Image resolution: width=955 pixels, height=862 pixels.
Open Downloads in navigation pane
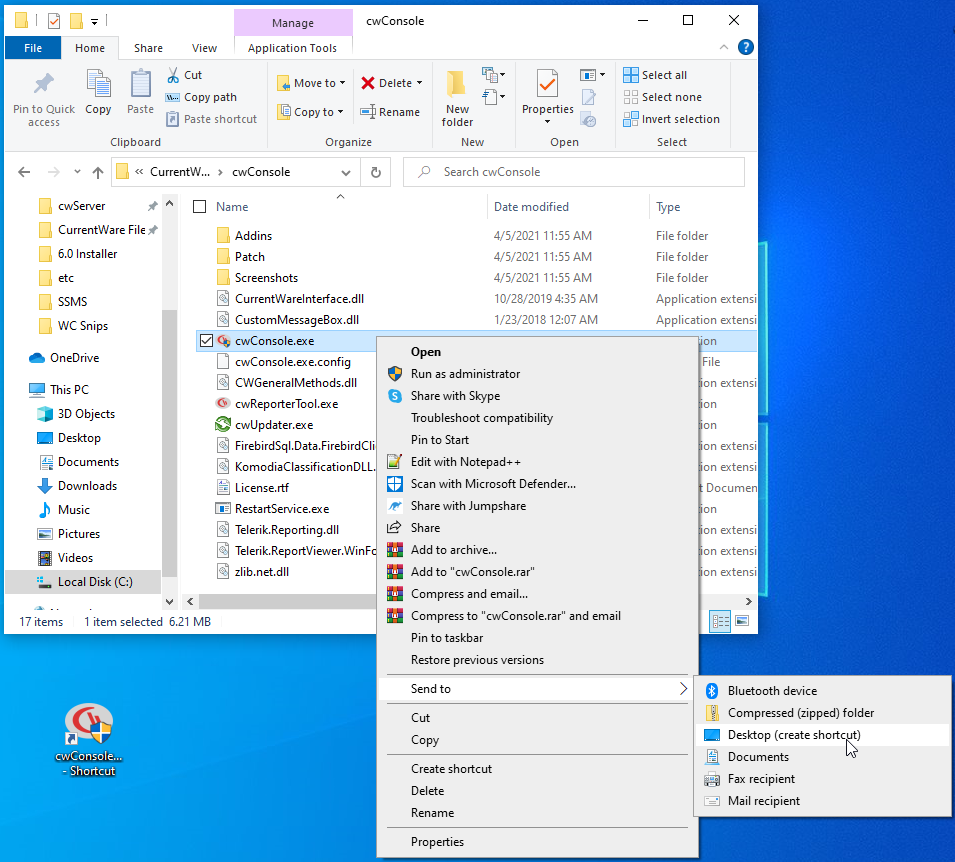click(x=87, y=486)
